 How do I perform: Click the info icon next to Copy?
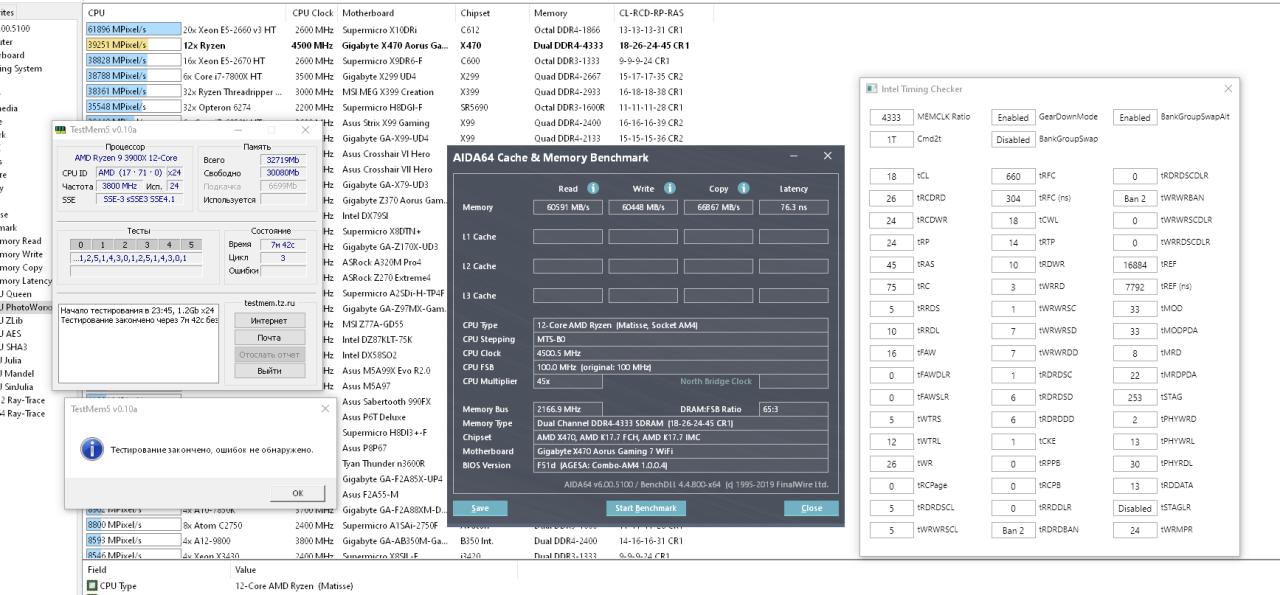pyautogui.click(x=743, y=188)
